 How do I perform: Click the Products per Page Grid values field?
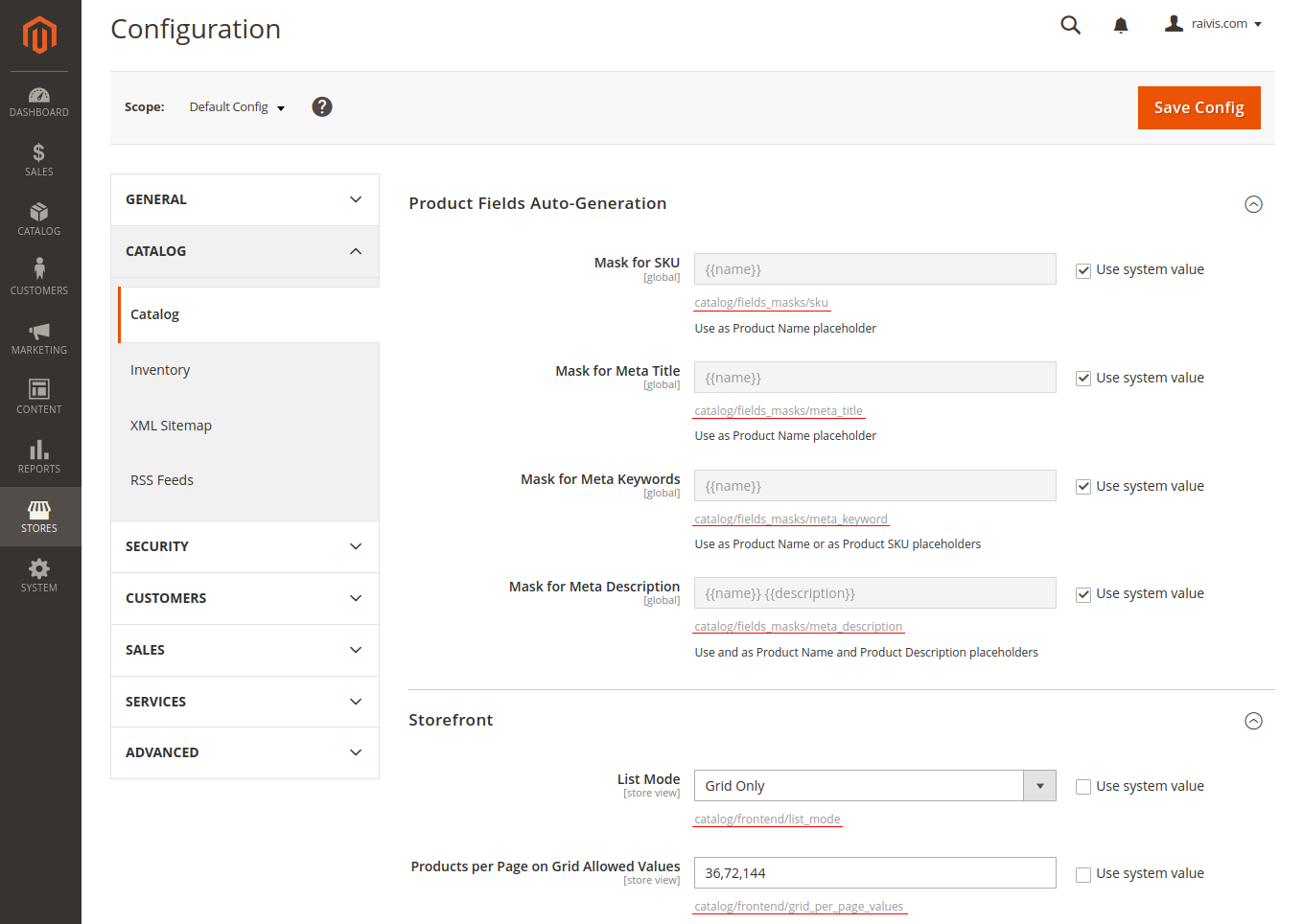(x=874, y=873)
